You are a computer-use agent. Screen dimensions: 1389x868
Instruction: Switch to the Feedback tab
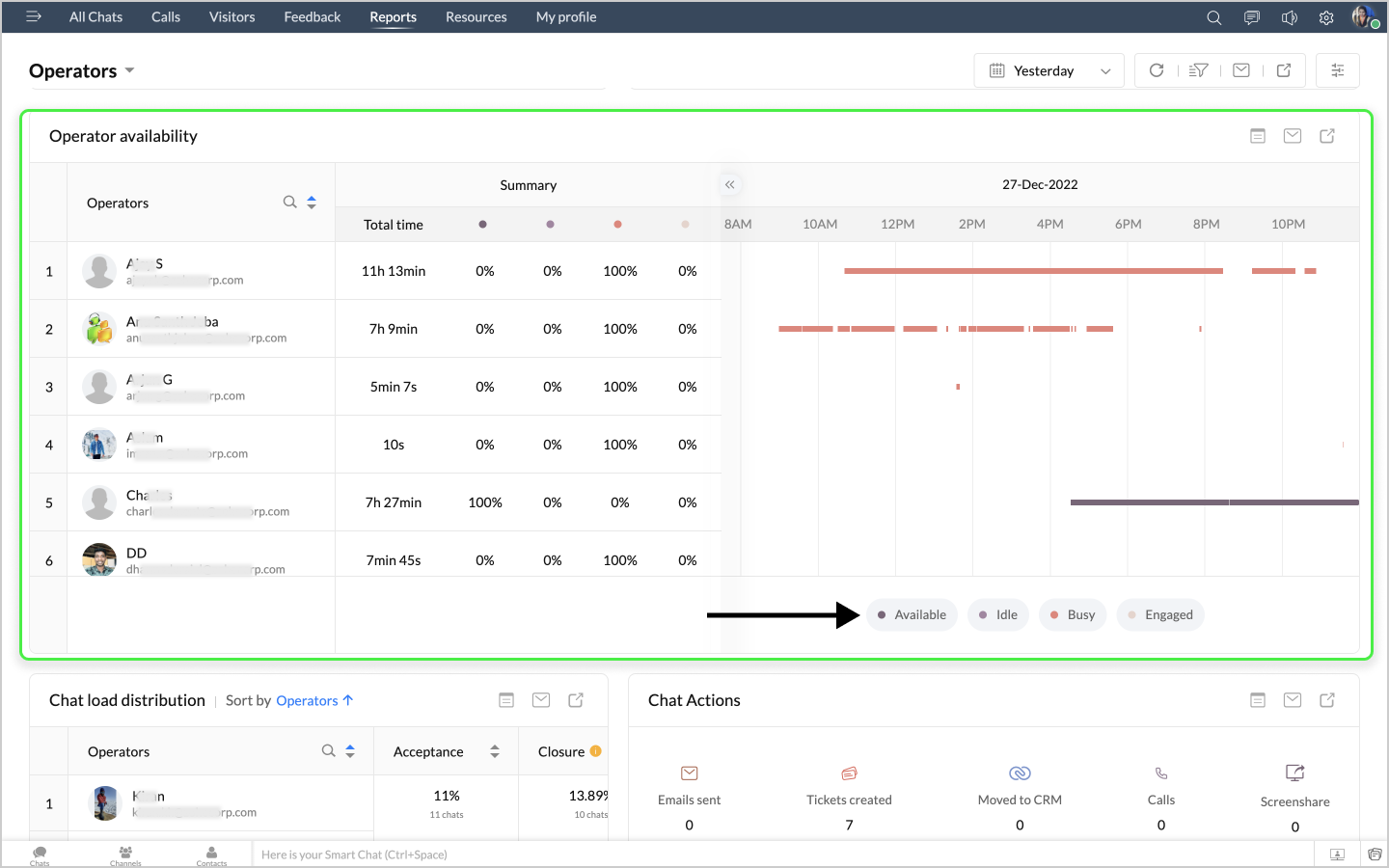(312, 17)
